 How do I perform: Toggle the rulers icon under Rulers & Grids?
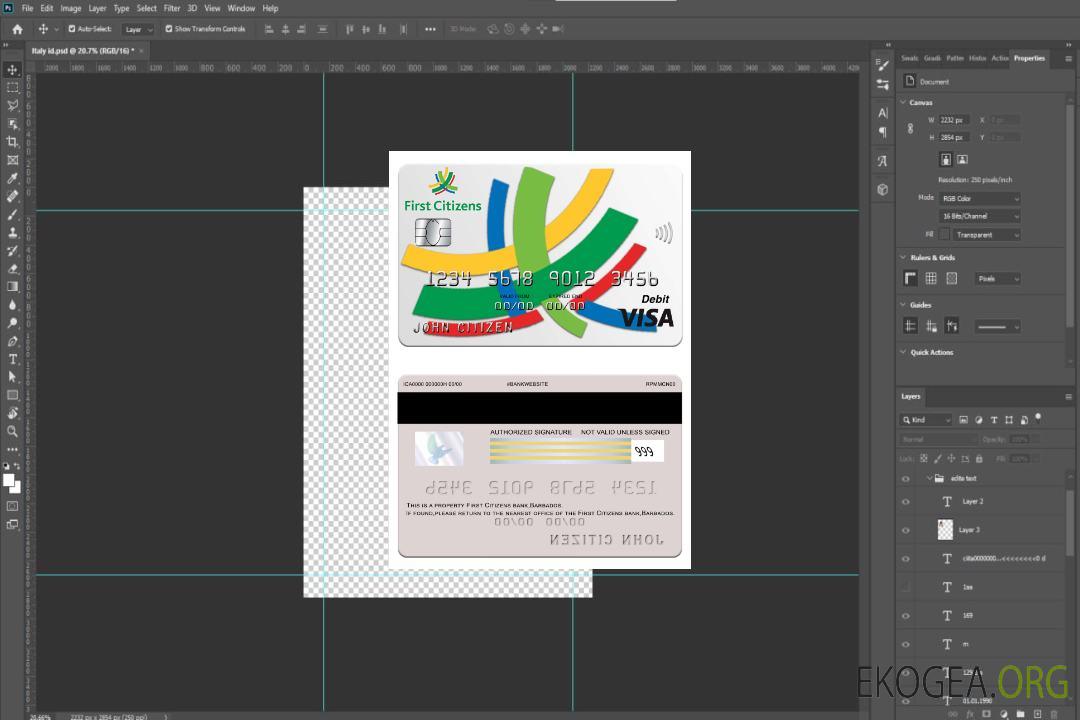(910, 278)
